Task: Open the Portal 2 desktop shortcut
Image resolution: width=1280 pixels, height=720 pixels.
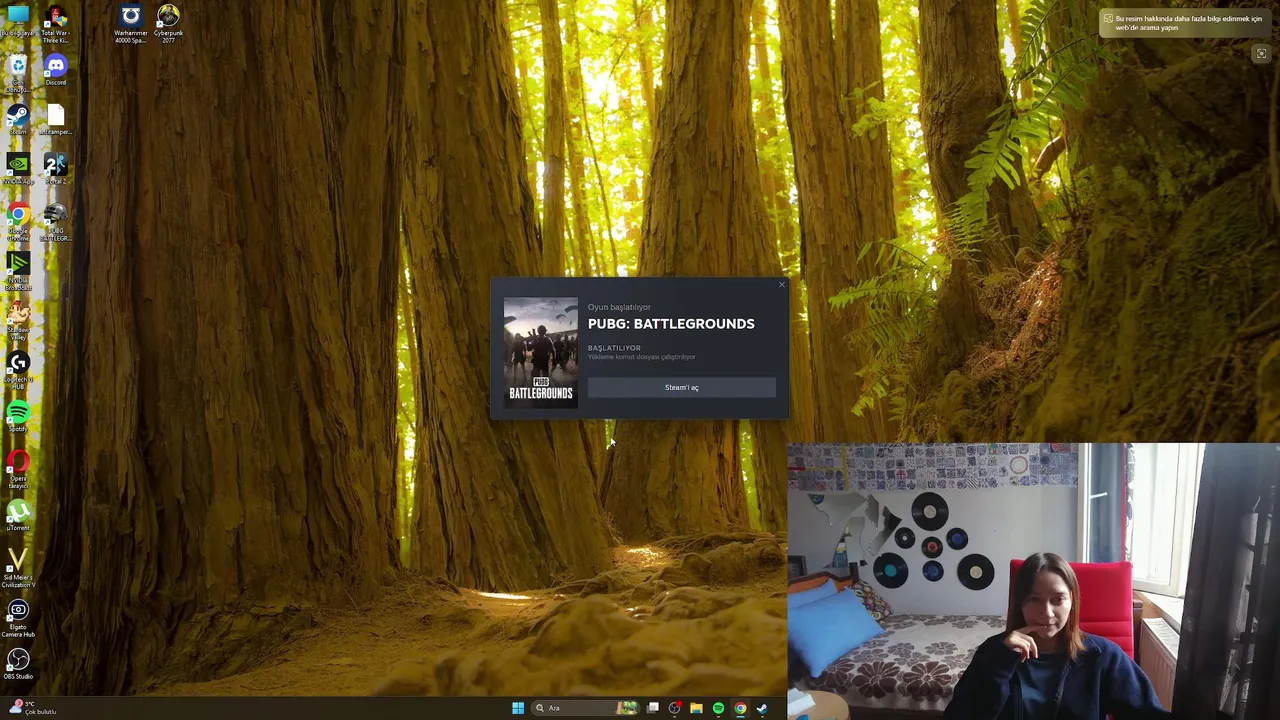Action: tap(56, 169)
